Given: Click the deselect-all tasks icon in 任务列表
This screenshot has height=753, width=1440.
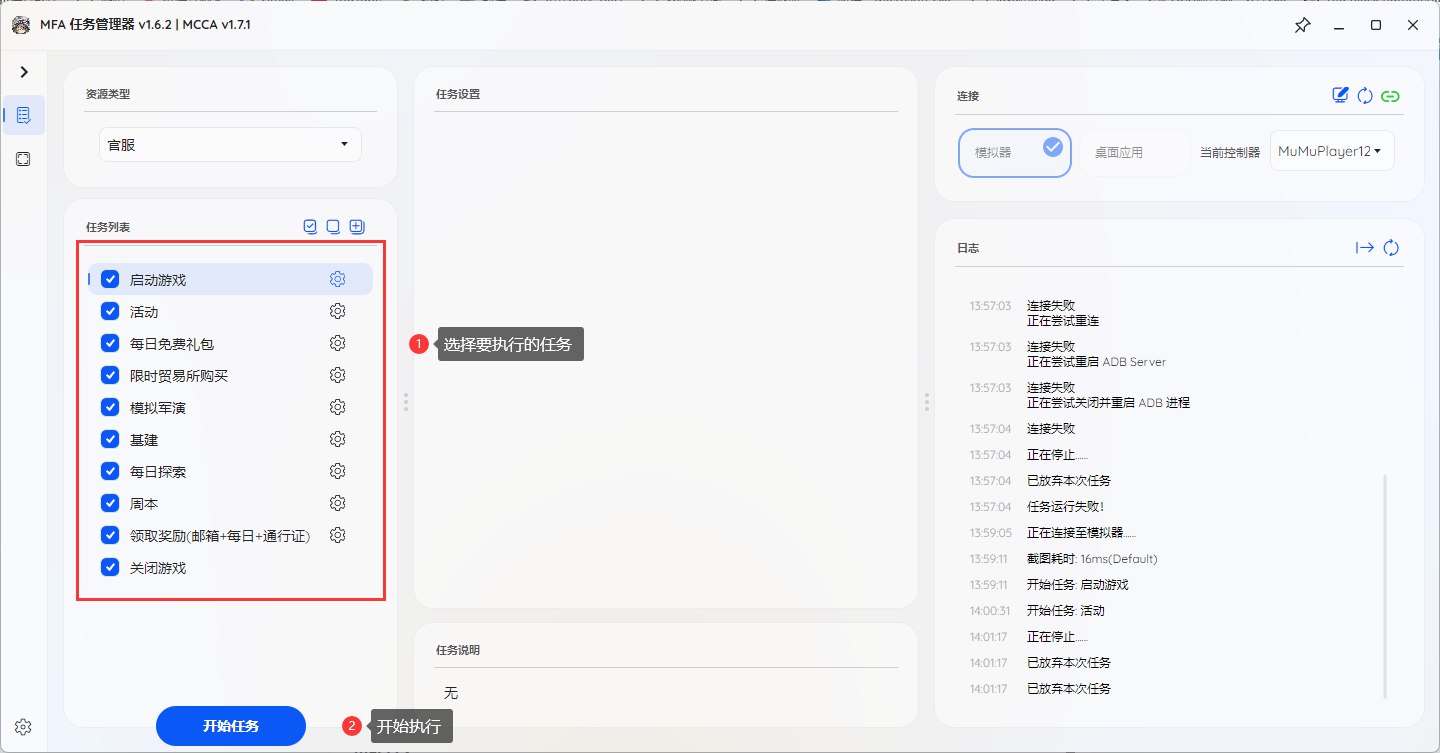Looking at the screenshot, I should (x=333, y=227).
